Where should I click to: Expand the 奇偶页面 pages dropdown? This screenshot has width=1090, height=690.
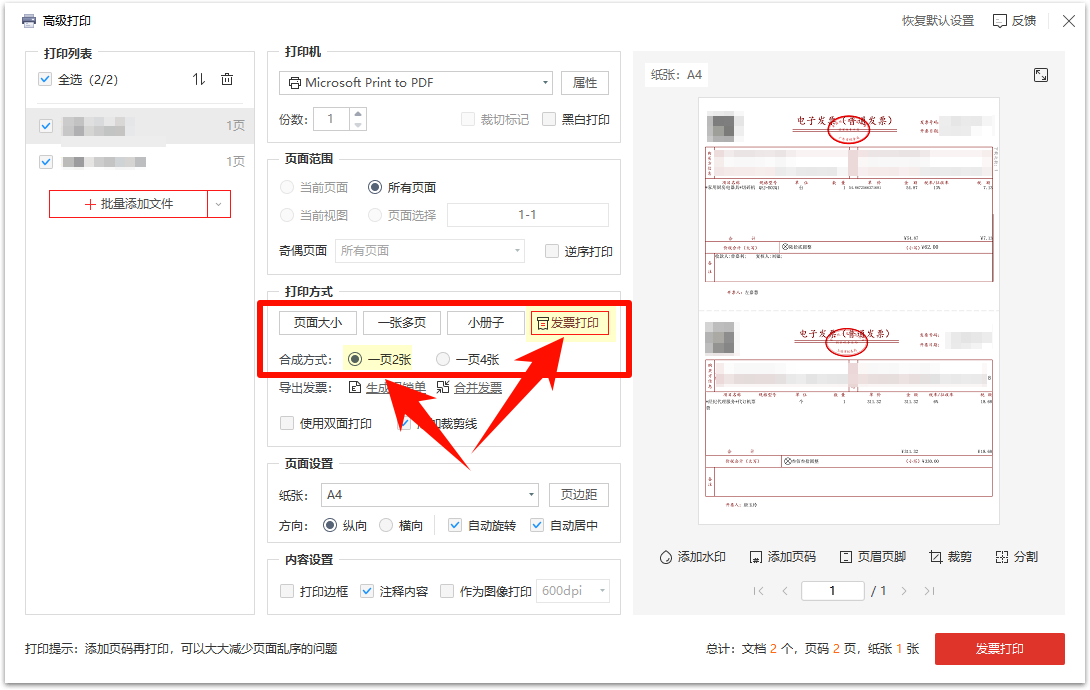click(429, 251)
